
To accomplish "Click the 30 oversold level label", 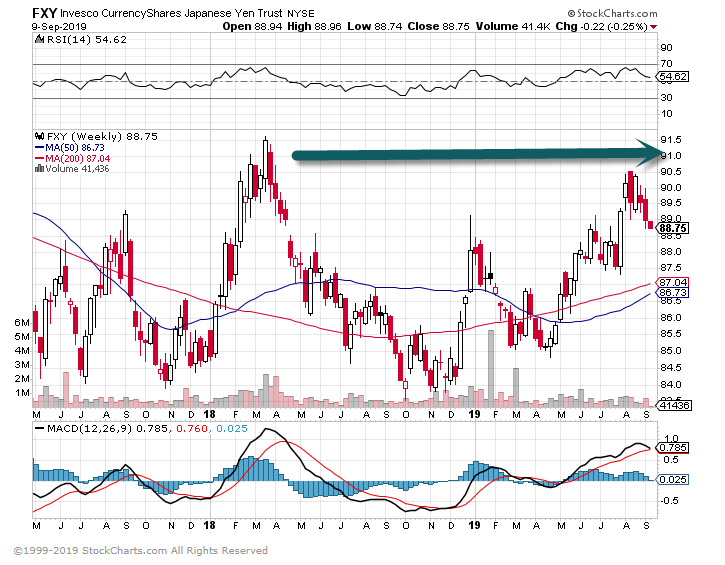I will coord(666,98).
